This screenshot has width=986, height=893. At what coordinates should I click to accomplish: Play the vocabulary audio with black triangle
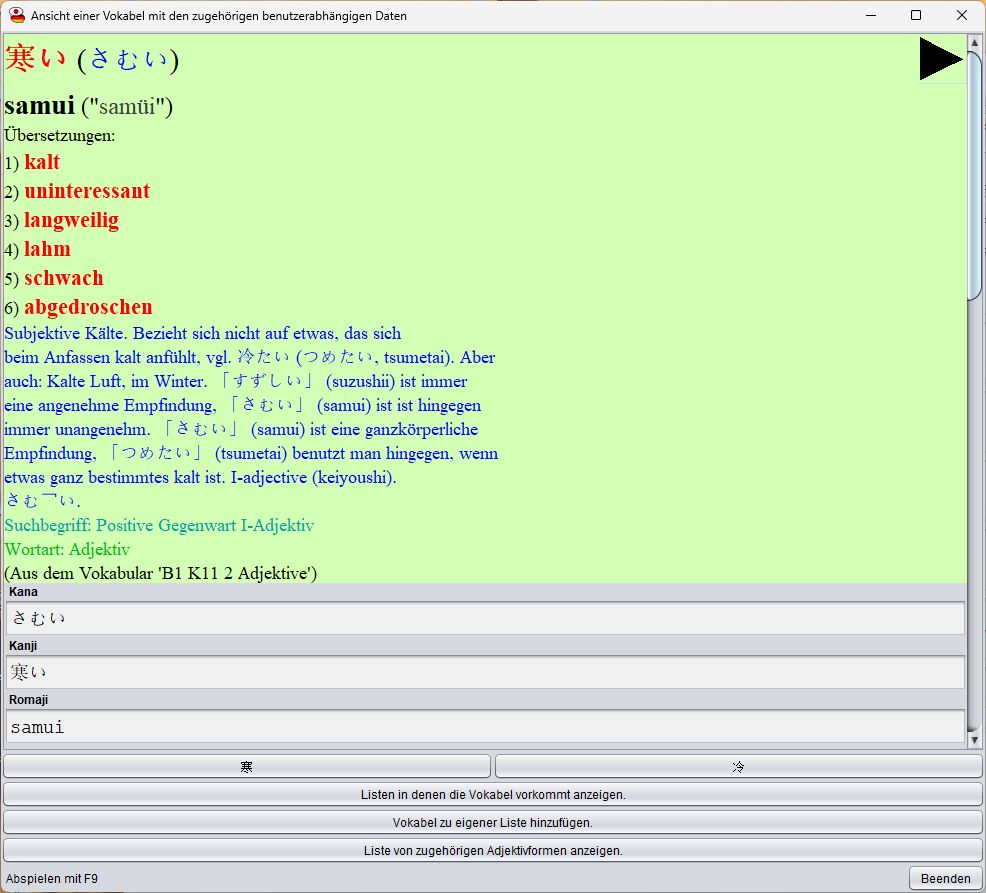(x=940, y=60)
